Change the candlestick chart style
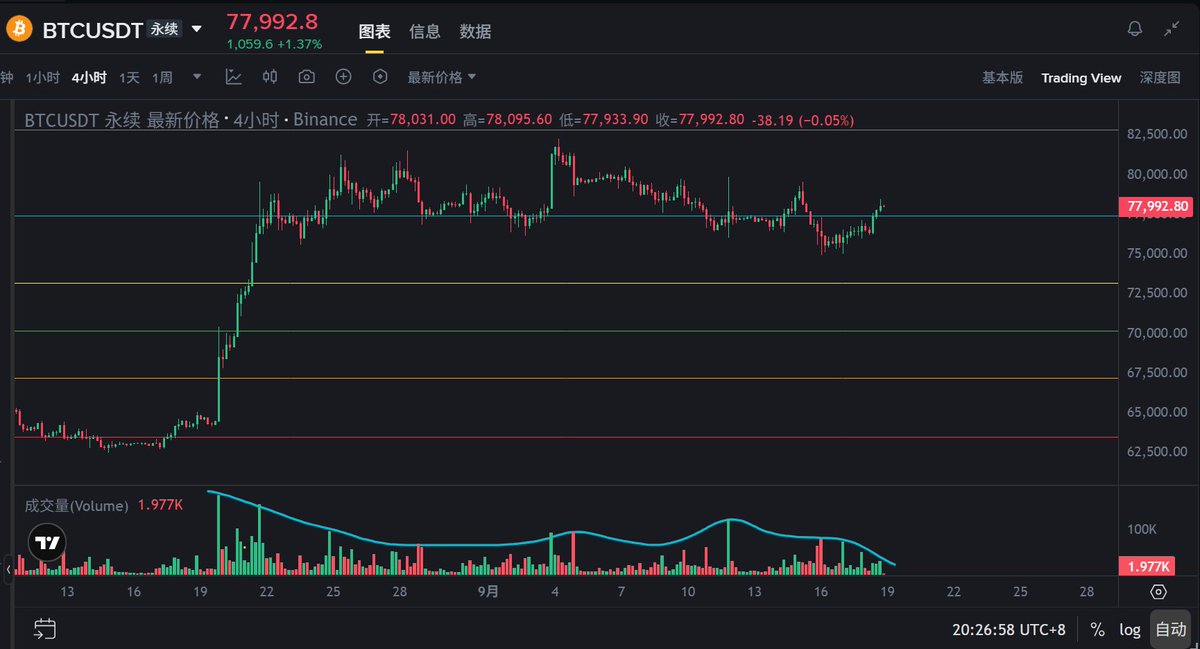Screen dimensions: 1200x649 270,77
